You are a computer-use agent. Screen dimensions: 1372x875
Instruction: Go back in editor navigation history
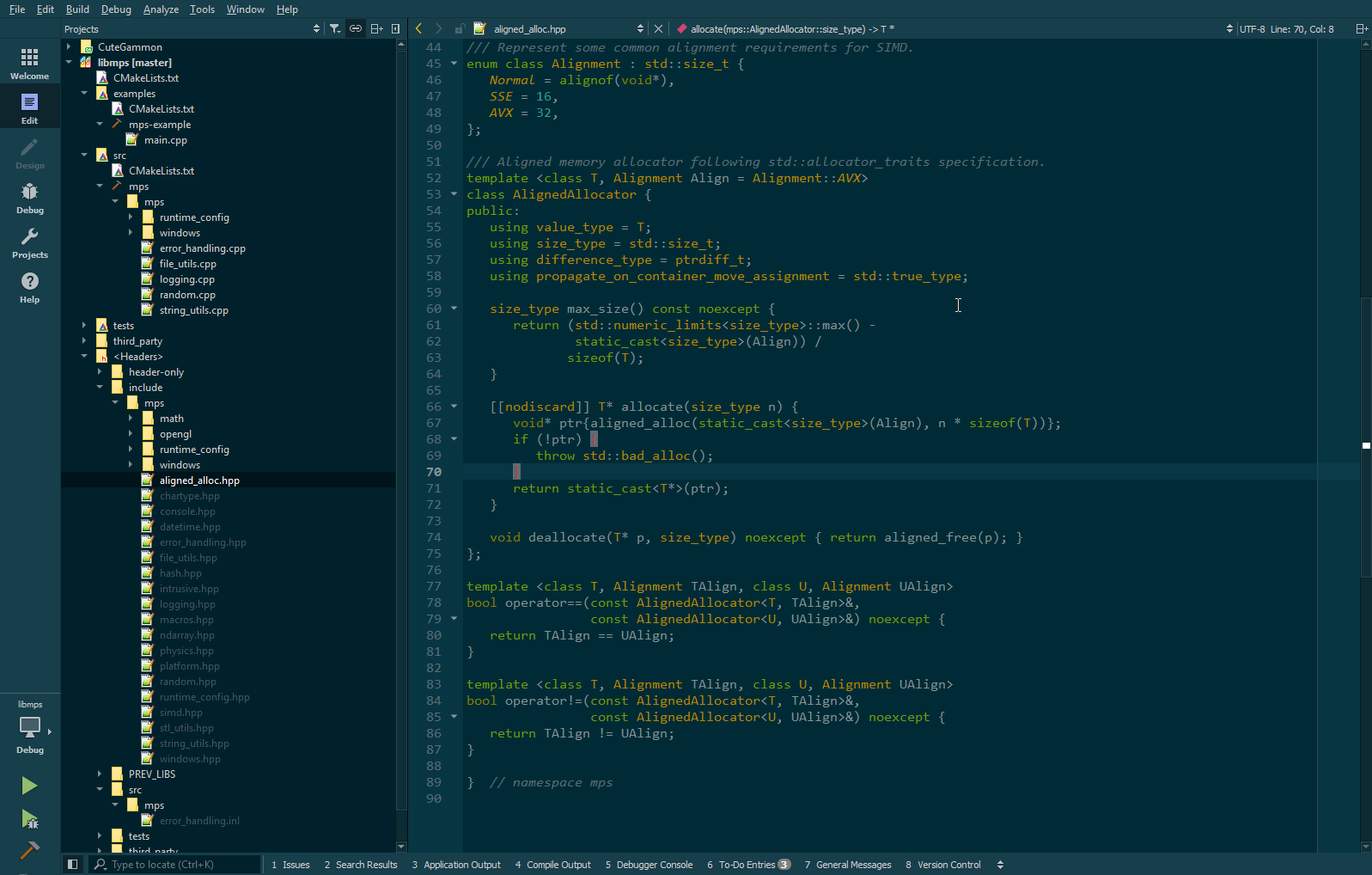[418, 28]
